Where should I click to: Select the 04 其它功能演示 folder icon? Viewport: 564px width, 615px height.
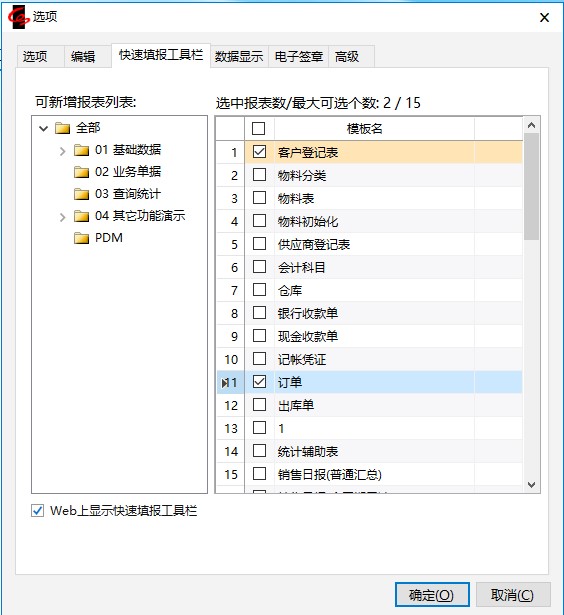(81, 216)
